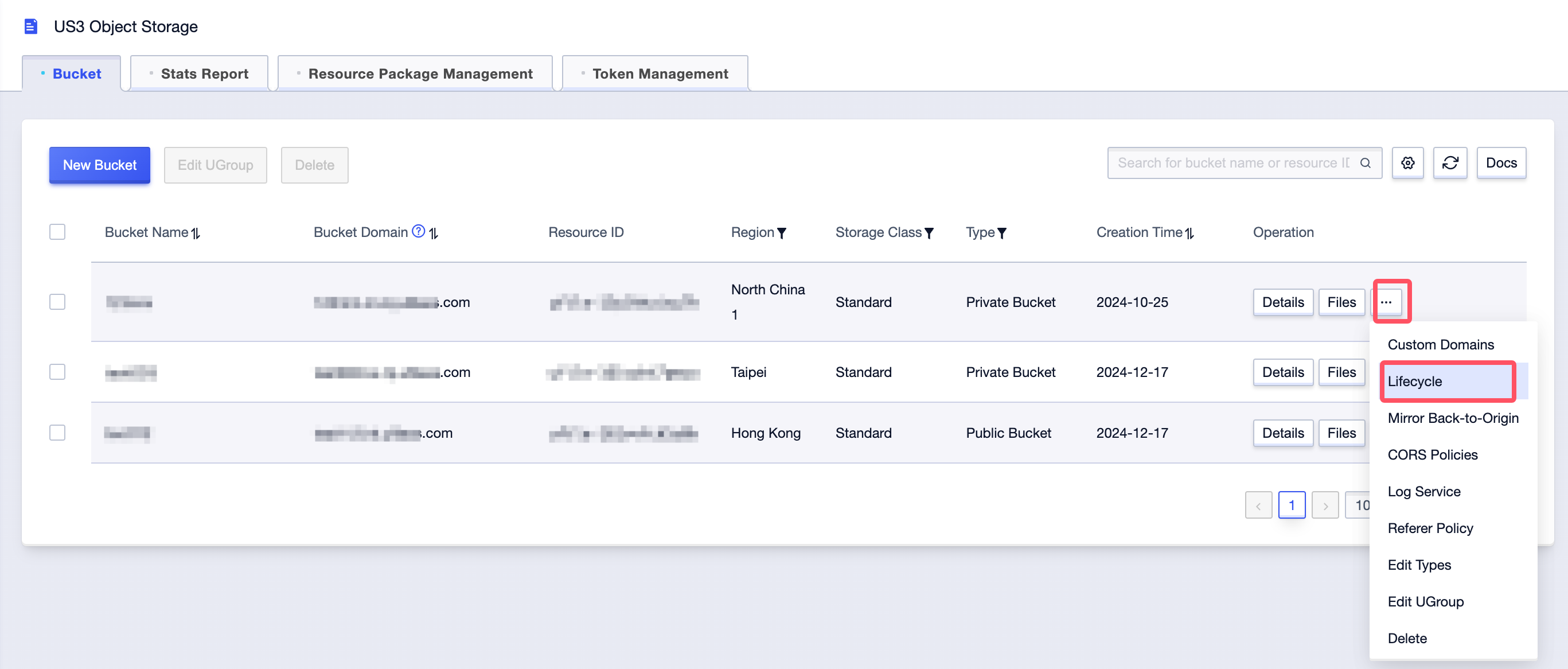Select Mirror Back-to-Origin menu item
This screenshot has width=1568, height=669.
(x=1452, y=418)
